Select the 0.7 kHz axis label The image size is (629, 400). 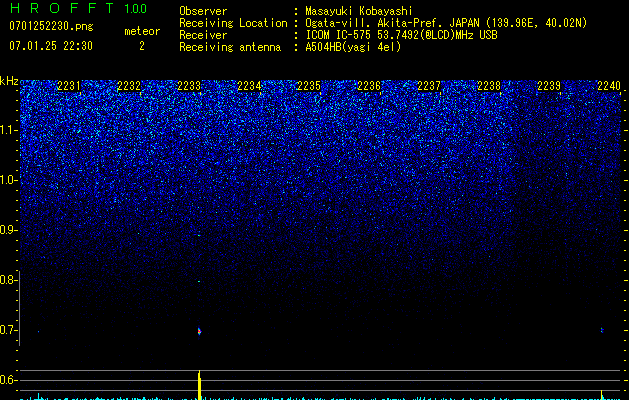[8, 330]
